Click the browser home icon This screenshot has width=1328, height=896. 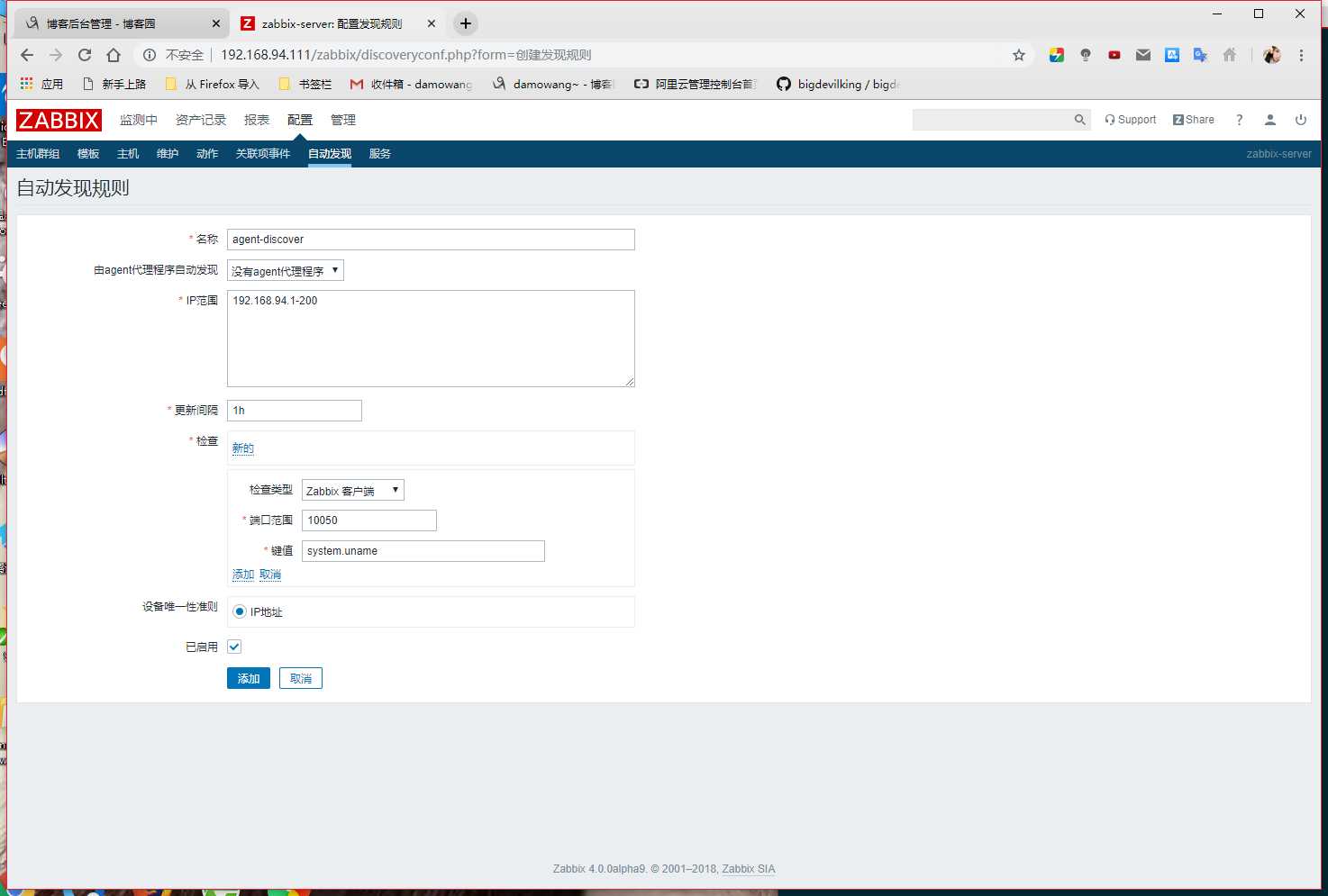114,55
